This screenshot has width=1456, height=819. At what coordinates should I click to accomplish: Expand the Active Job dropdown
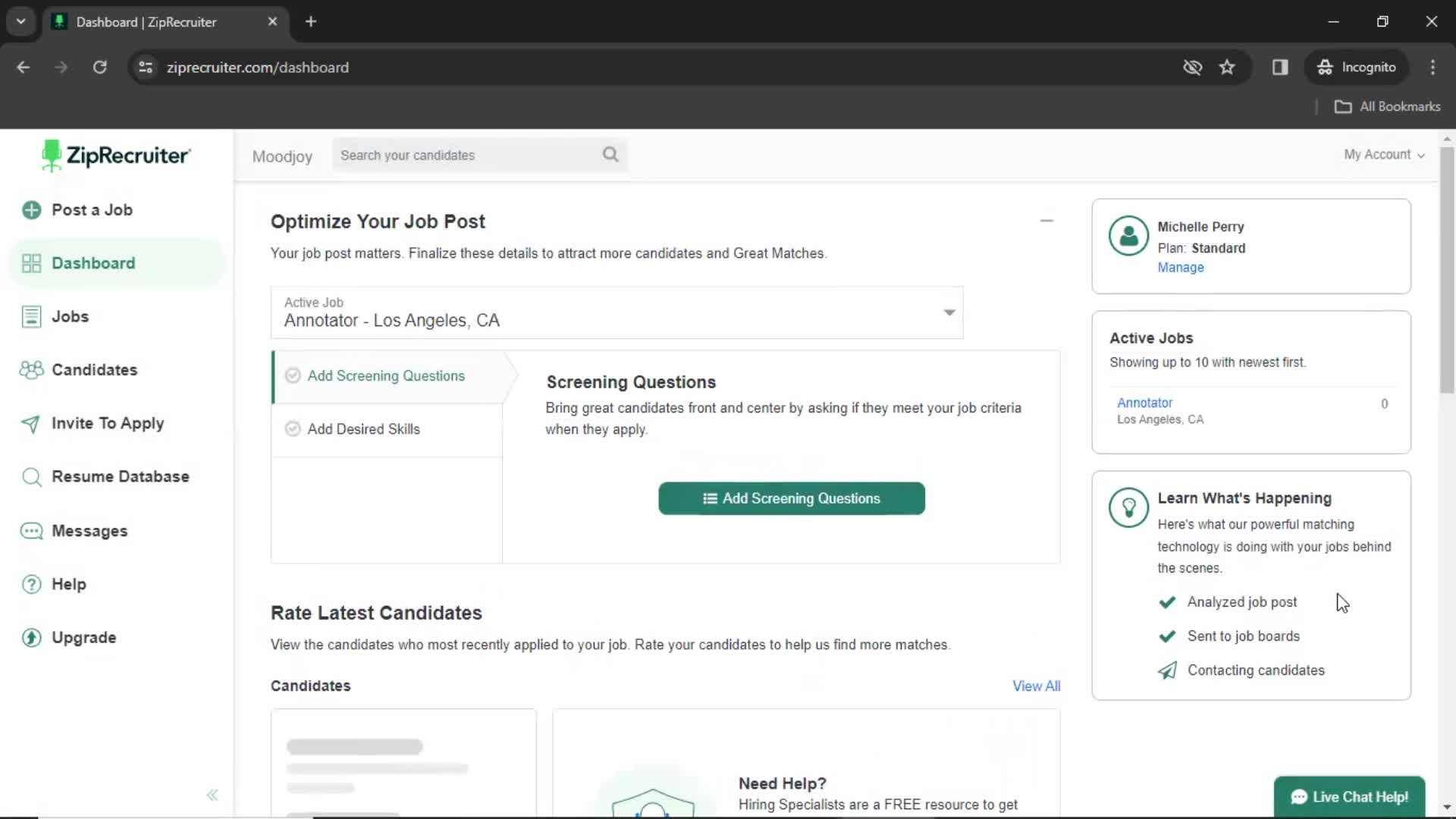click(949, 312)
